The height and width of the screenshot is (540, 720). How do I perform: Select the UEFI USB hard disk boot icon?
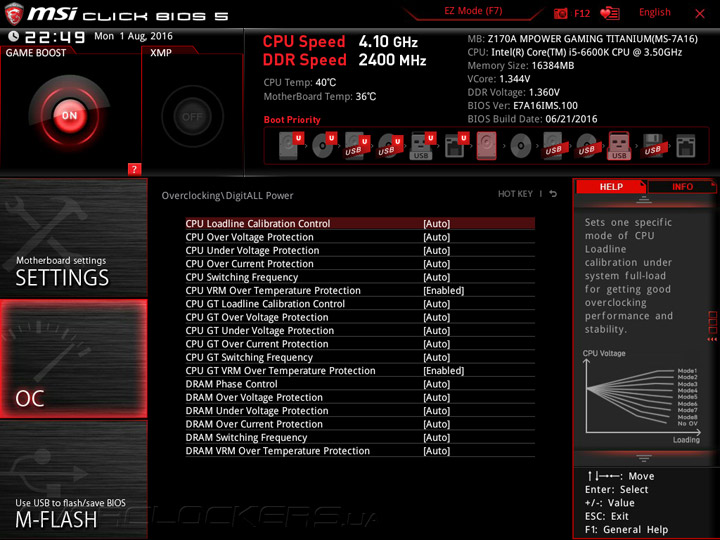(x=356, y=146)
